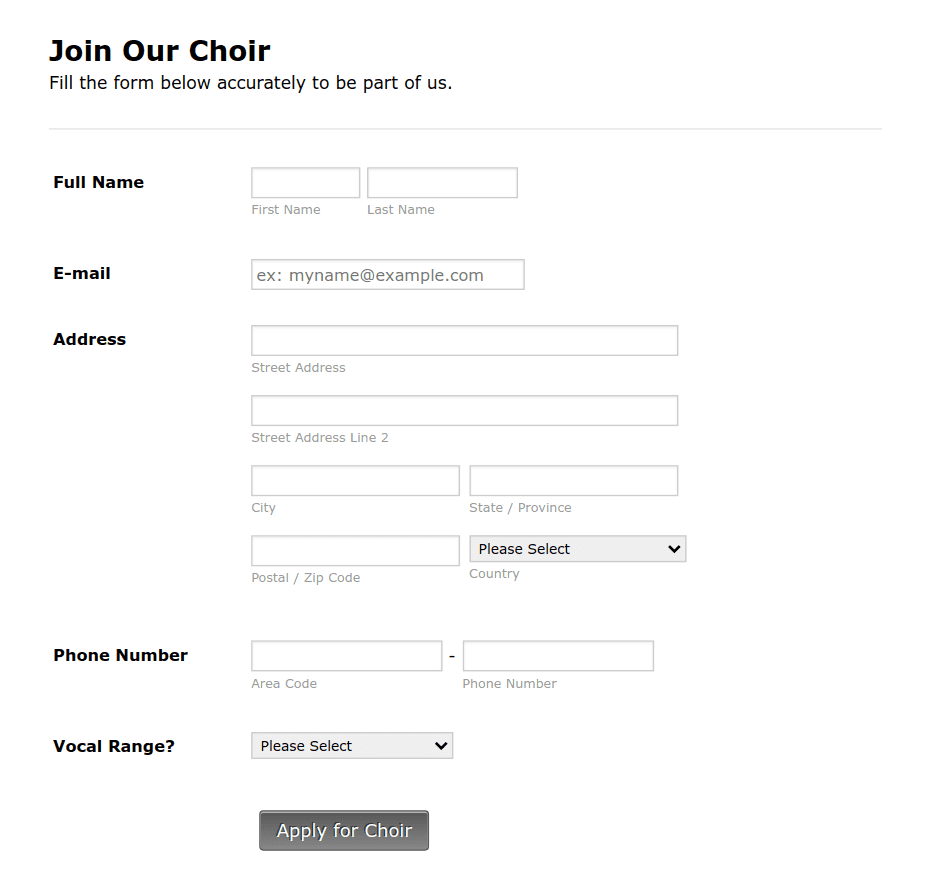
Task: Click the Please Select text for Country
Action: pyautogui.click(x=524, y=548)
